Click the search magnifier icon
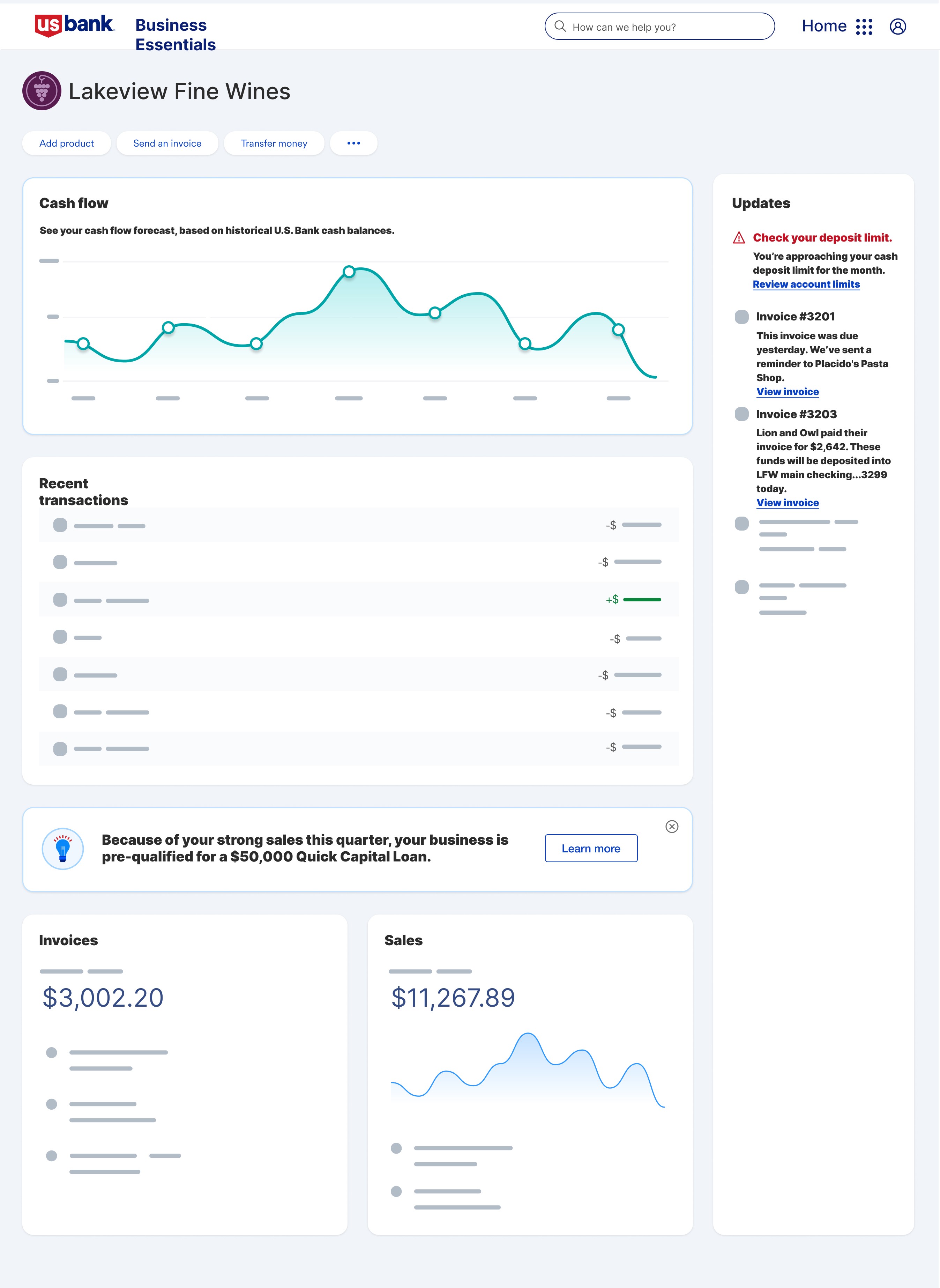Viewport: 940px width, 1288px height. tap(560, 26)
